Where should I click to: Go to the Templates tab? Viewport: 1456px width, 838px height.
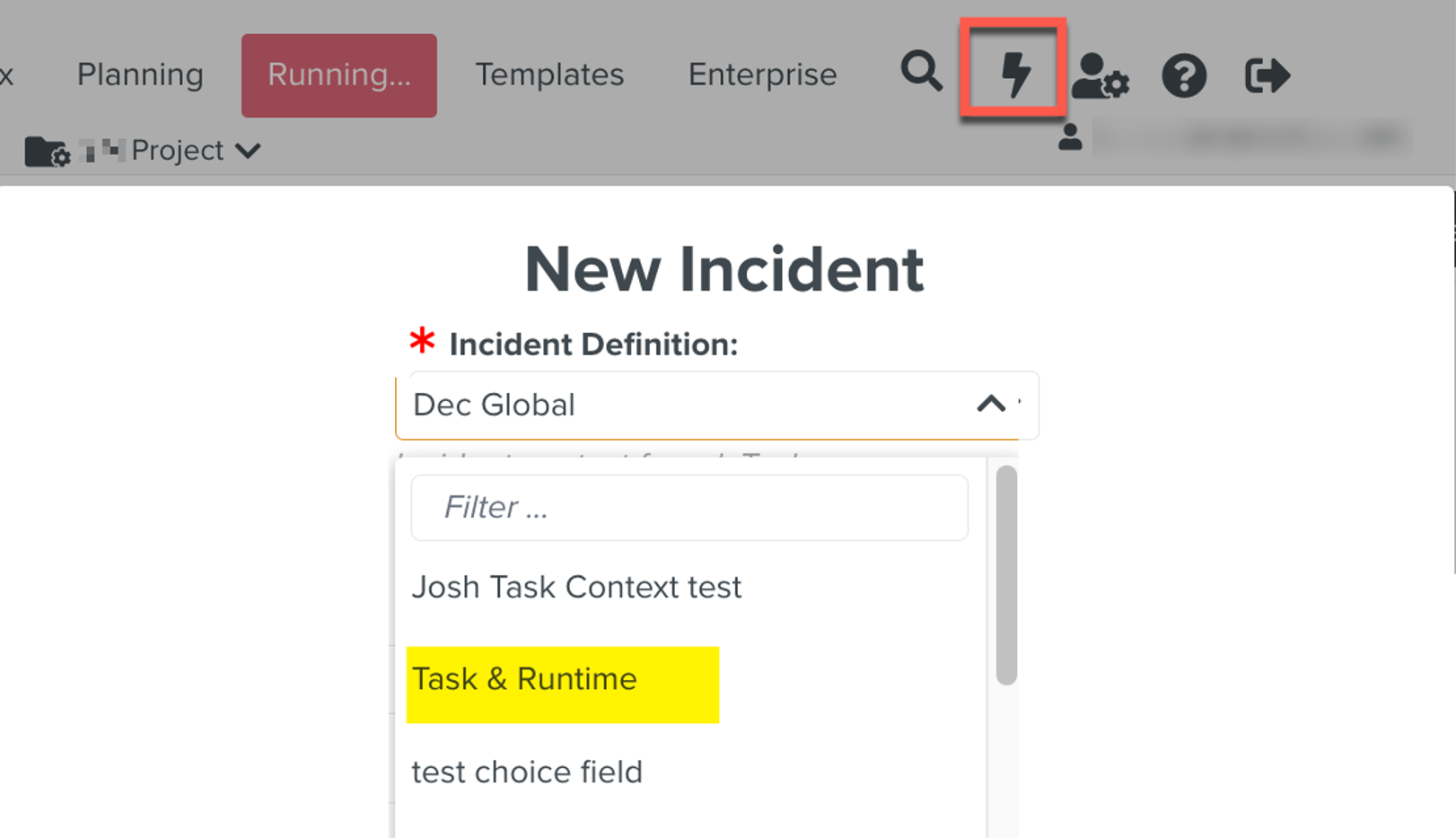click(x=549, y=74)
